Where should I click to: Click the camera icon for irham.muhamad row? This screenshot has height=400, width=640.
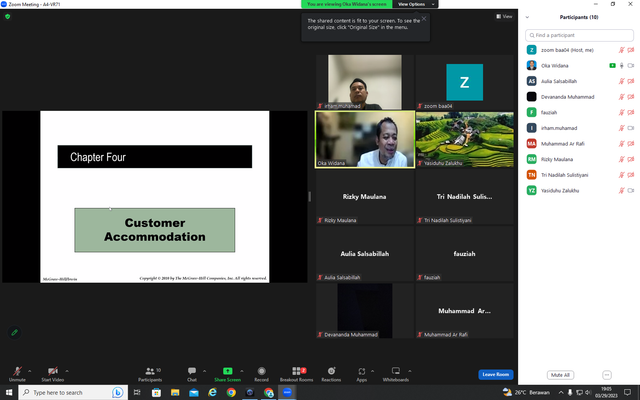pos(631,128)
